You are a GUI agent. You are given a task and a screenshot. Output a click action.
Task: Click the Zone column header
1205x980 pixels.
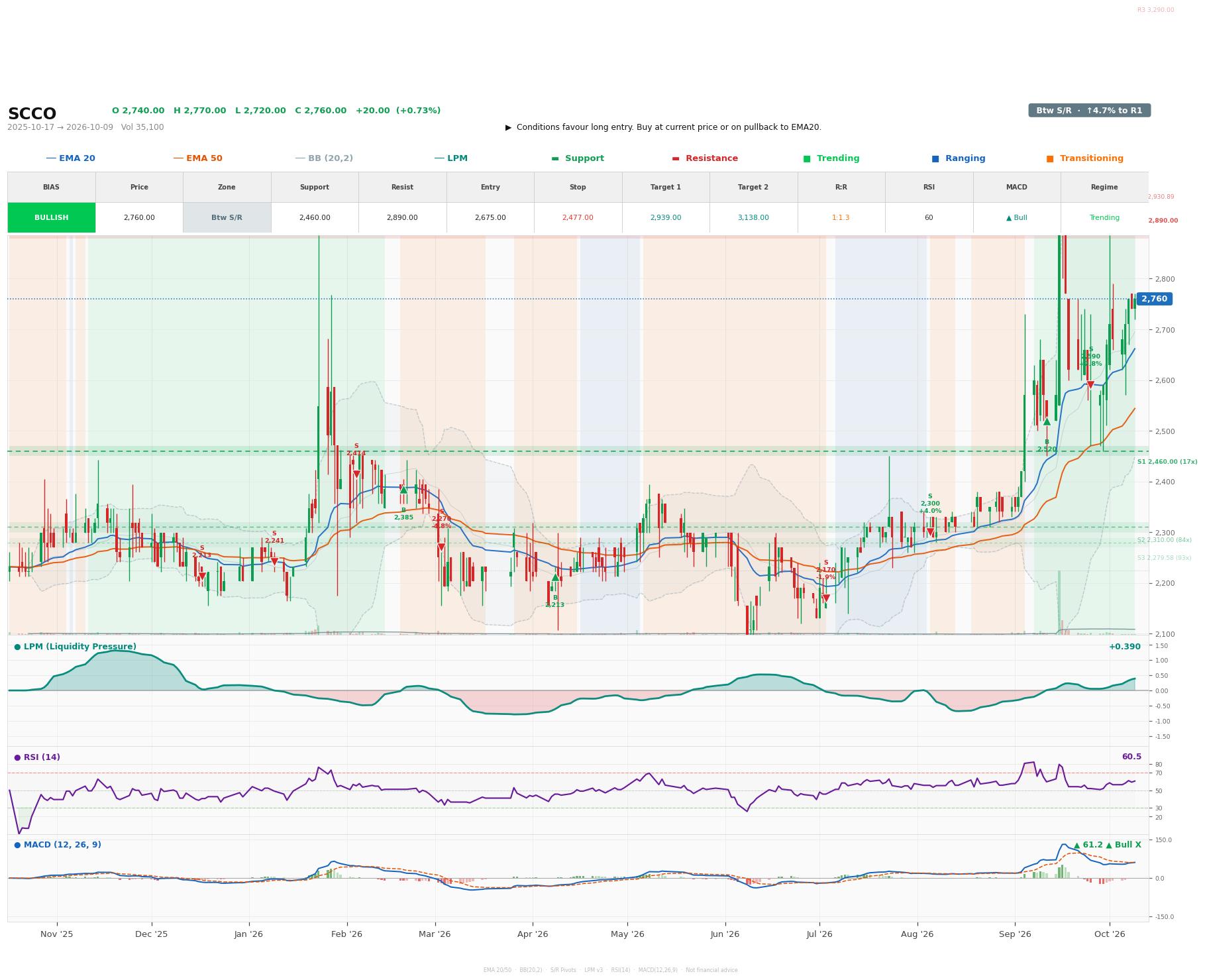(227, 188)
